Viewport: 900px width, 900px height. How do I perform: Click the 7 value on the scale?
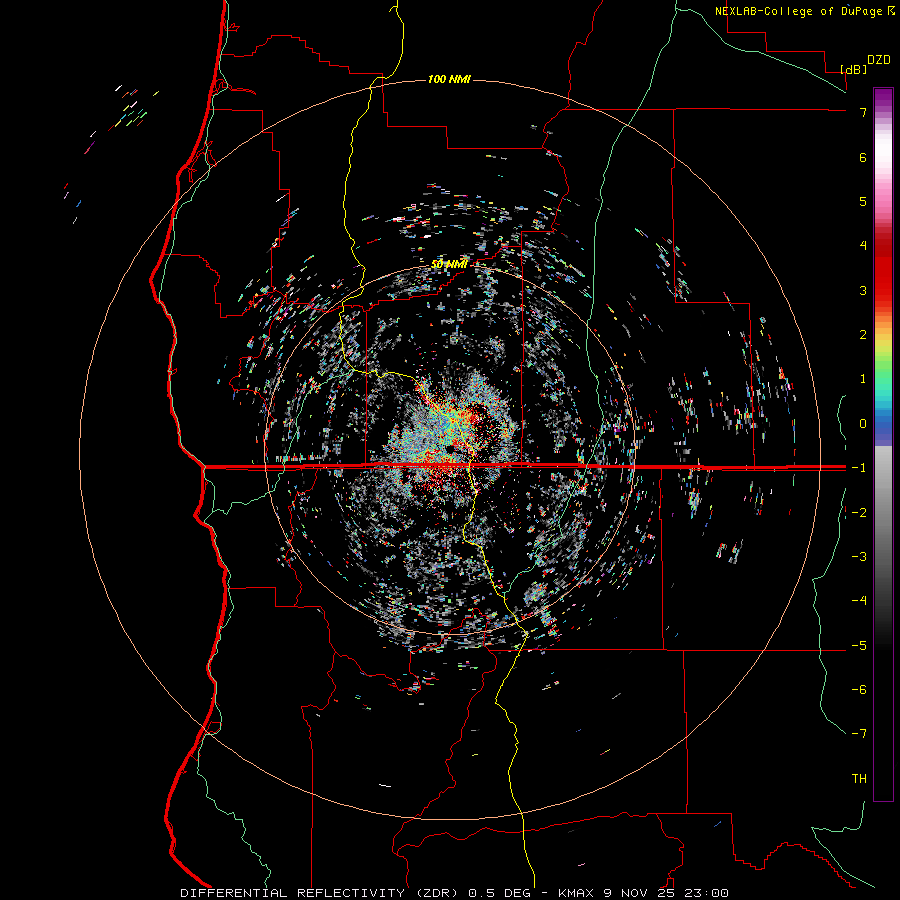point(863,112)
